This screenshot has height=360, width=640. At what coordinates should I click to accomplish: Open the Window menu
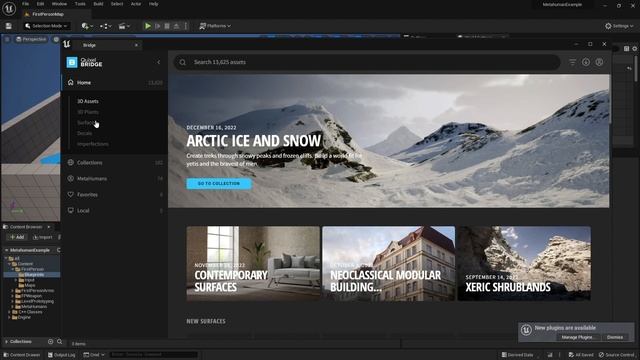(x=59, y=4)
